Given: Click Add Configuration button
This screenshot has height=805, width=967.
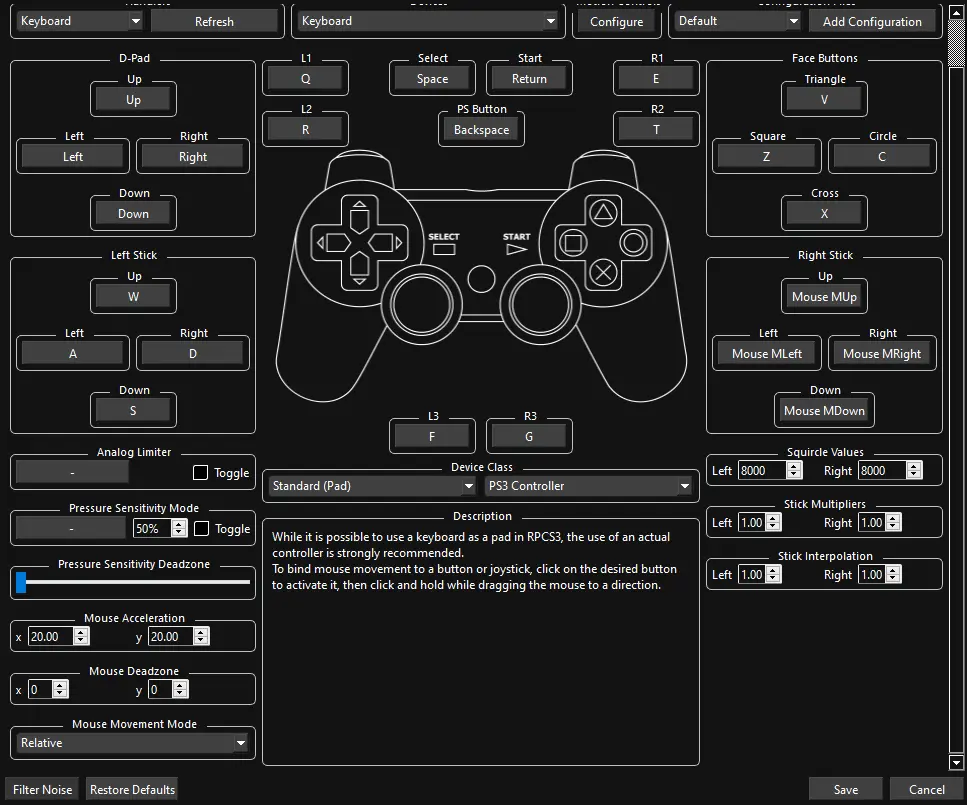Looking at the screenshot, I should pyautogui.click(x=871, y=22).
